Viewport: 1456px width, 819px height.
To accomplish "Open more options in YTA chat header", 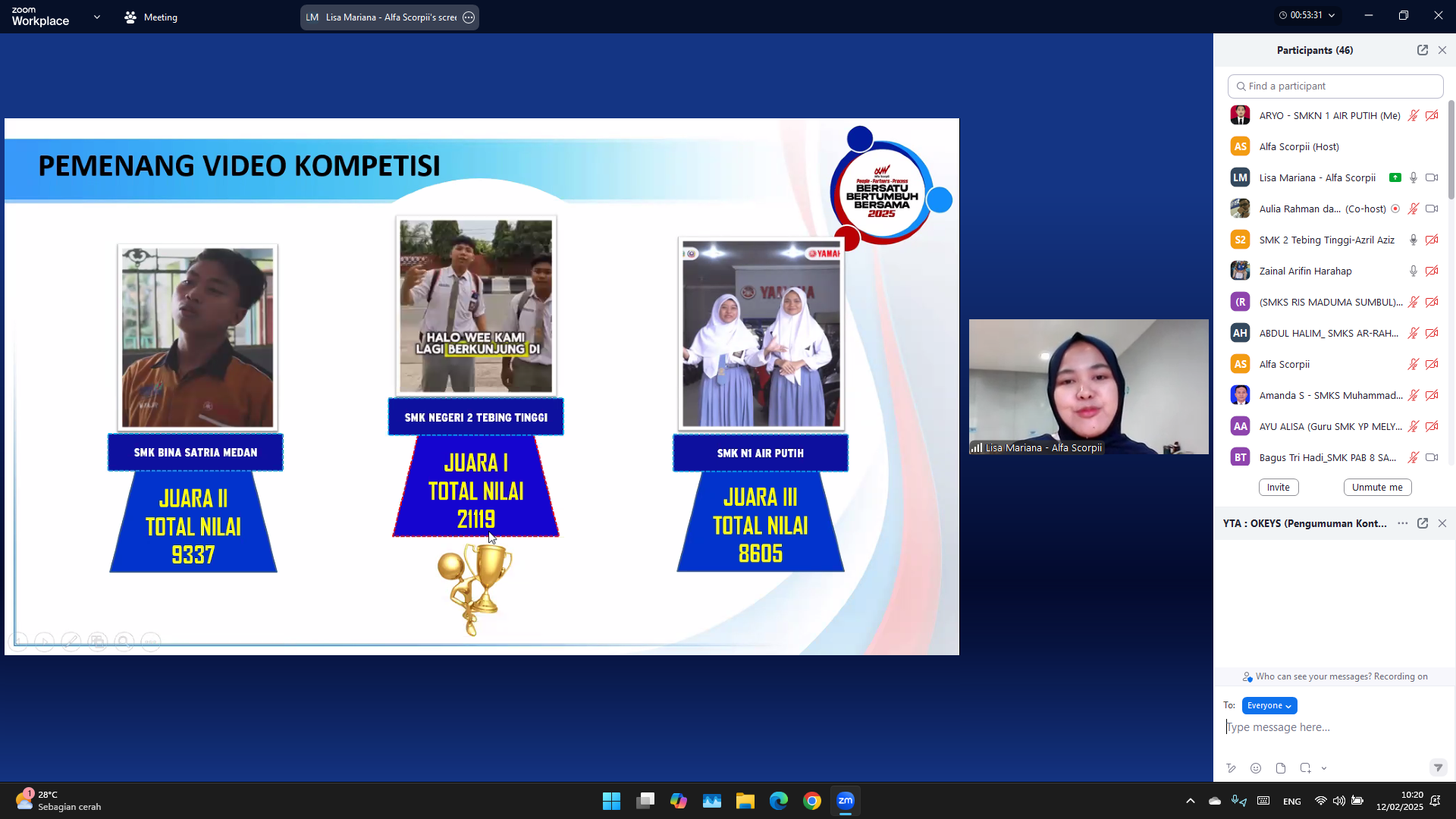I will coord(1401,523).
